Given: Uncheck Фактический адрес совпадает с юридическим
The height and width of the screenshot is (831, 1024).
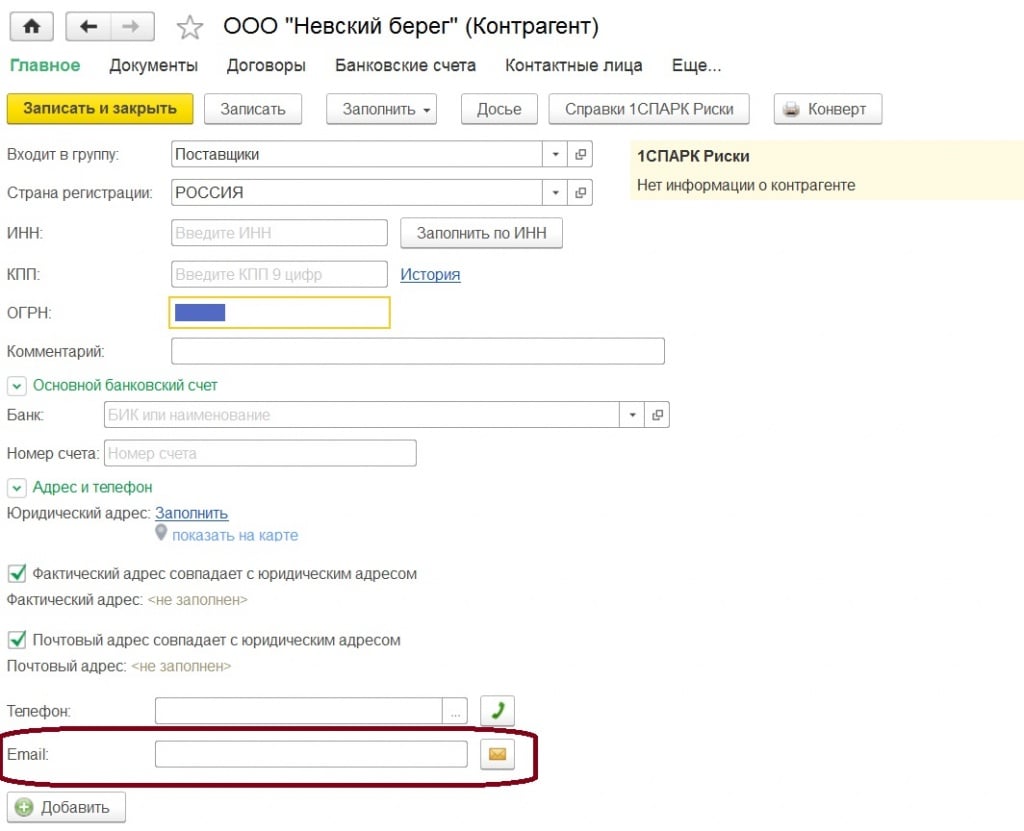Looking at the screenshot, I should [x=17, y=574].
